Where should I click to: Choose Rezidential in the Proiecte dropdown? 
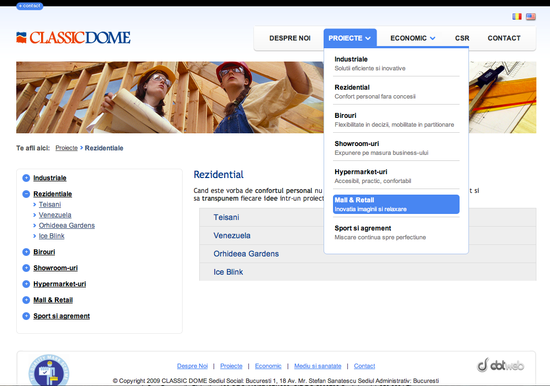click(x=396, y=92)
